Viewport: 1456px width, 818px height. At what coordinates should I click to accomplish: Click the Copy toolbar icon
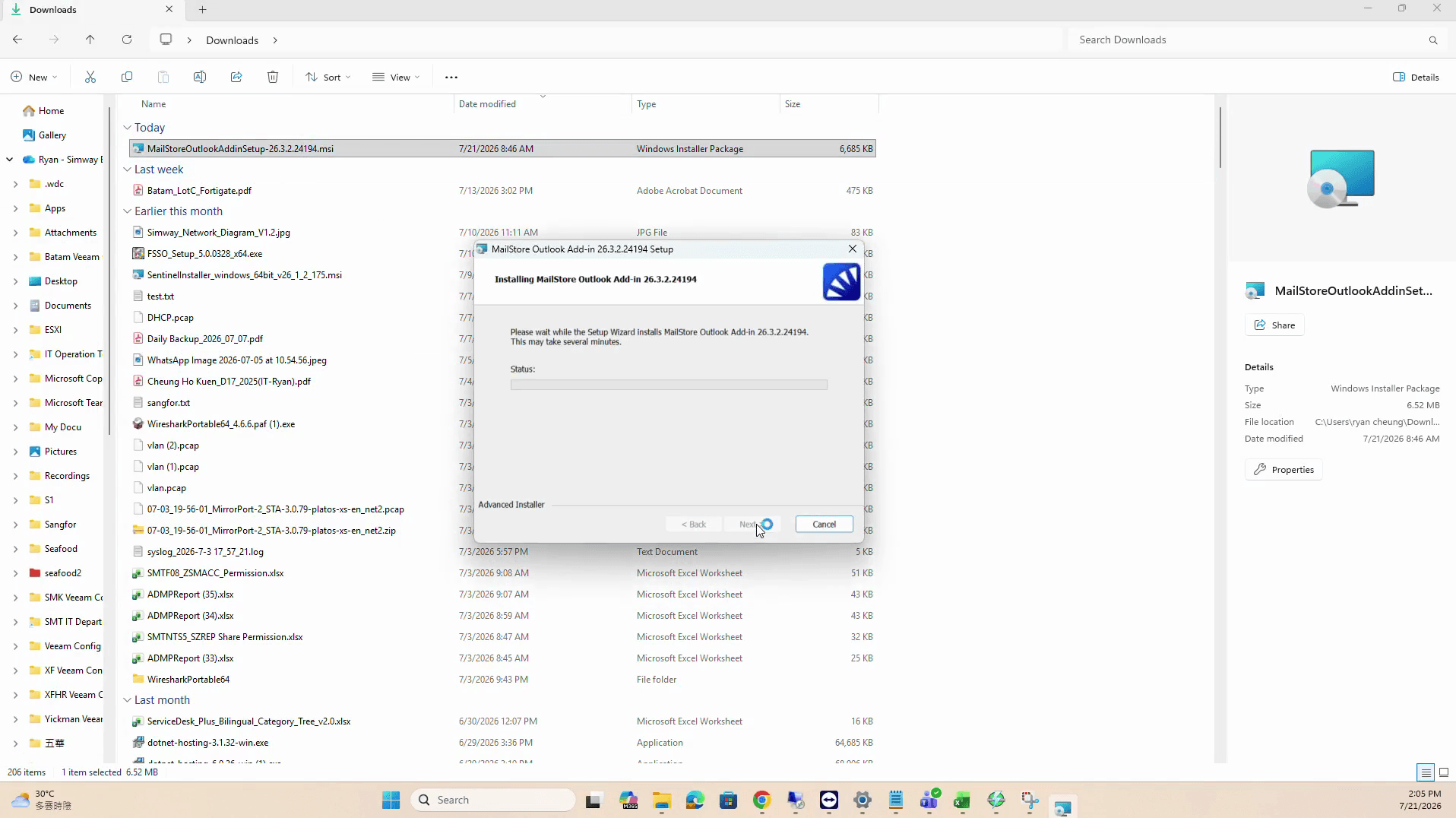(x=127, y=77)
